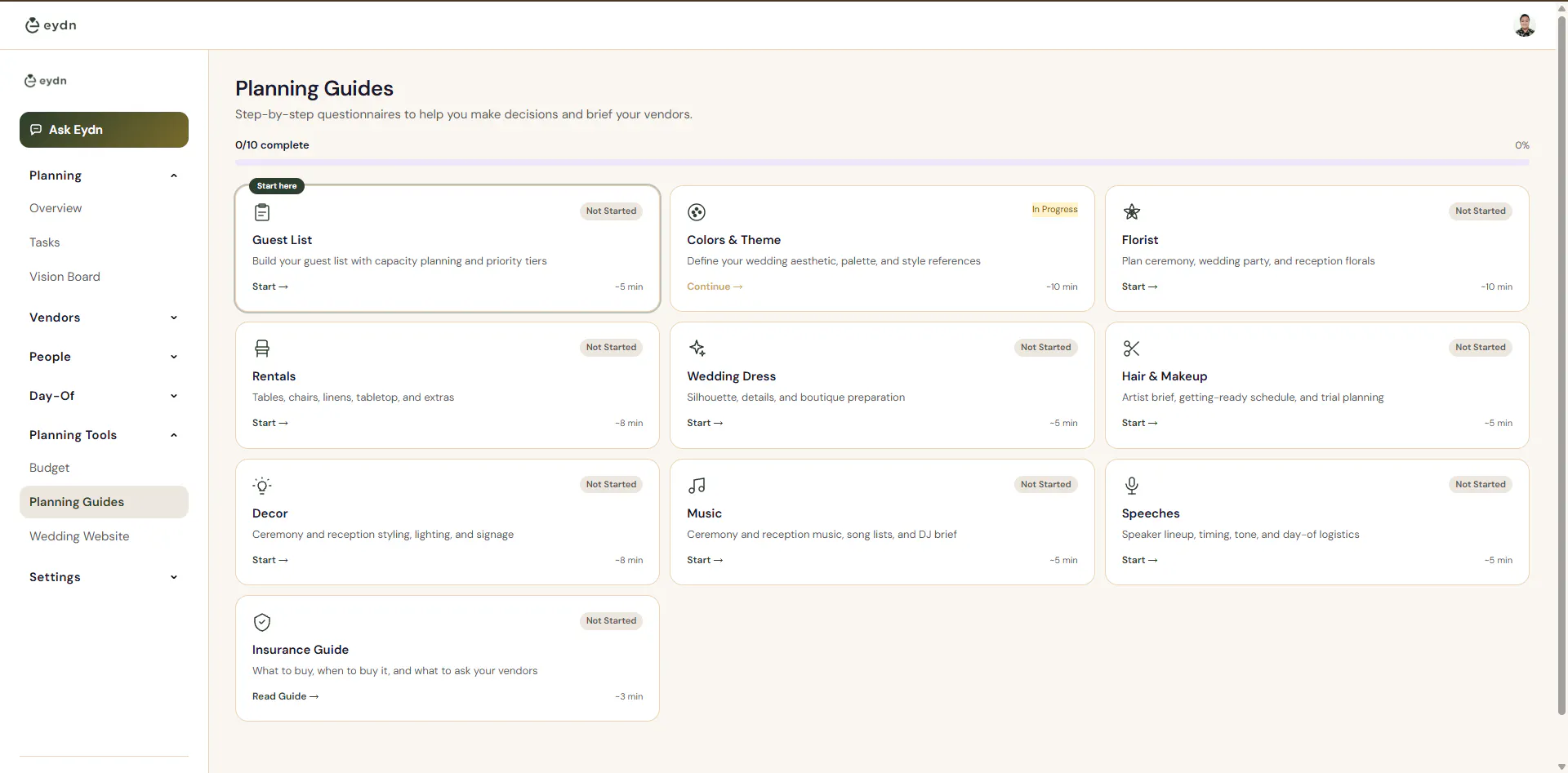Open the Overview page

tap(56, 208)
